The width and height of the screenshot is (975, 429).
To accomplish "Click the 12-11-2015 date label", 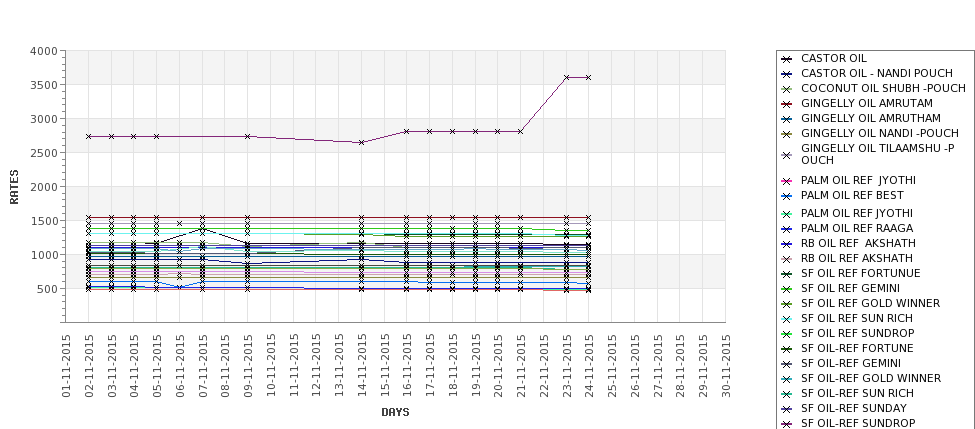I will (316, 366).
